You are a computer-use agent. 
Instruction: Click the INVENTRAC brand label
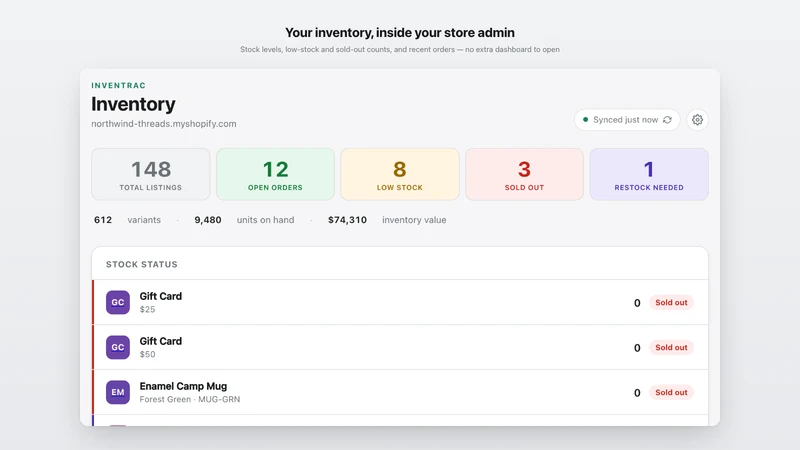(118, 85)
